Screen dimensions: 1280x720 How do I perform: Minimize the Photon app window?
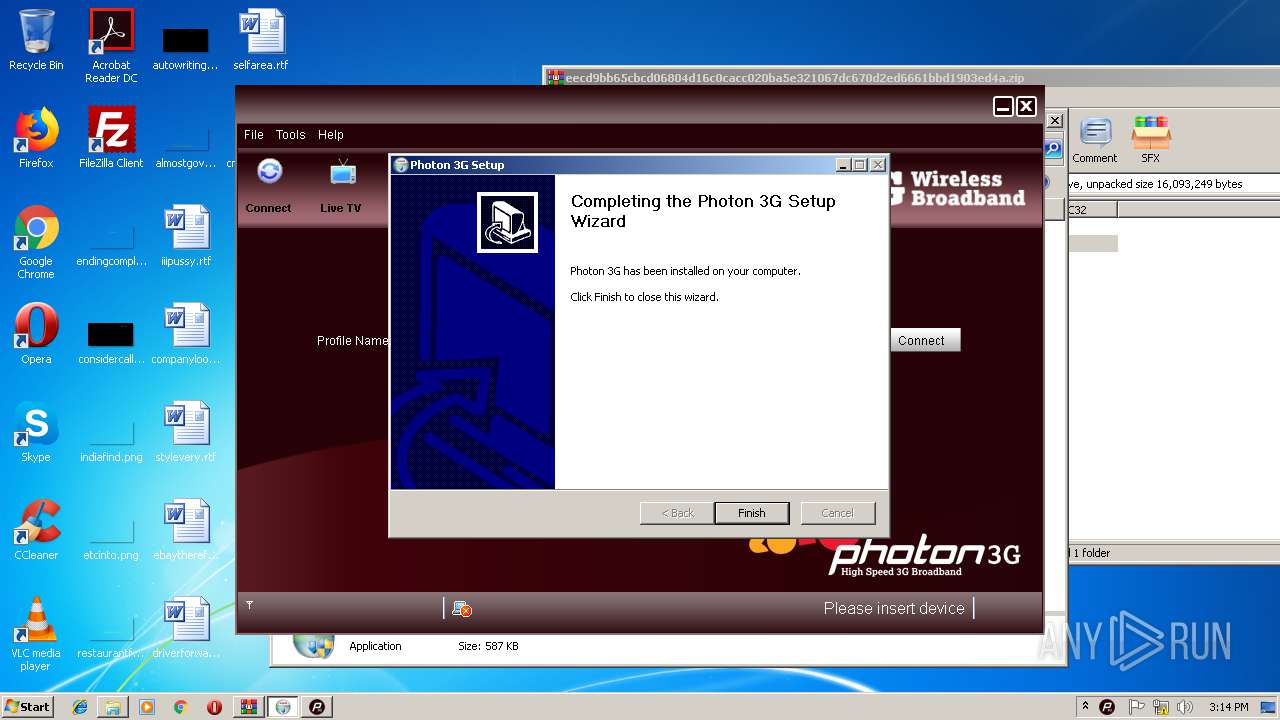tap(1003, 106)
